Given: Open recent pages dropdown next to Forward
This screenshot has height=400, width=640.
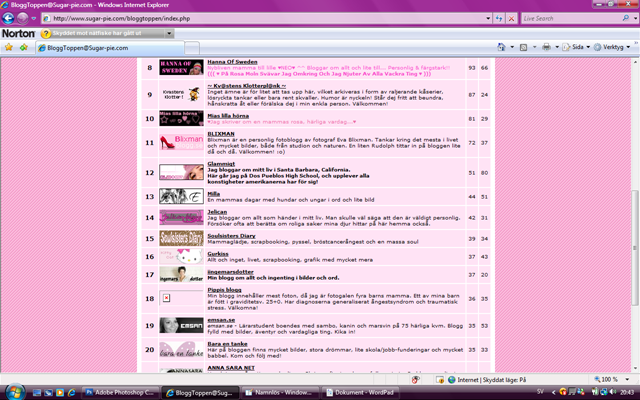Looking at the screenshot, I should (34, 18).
